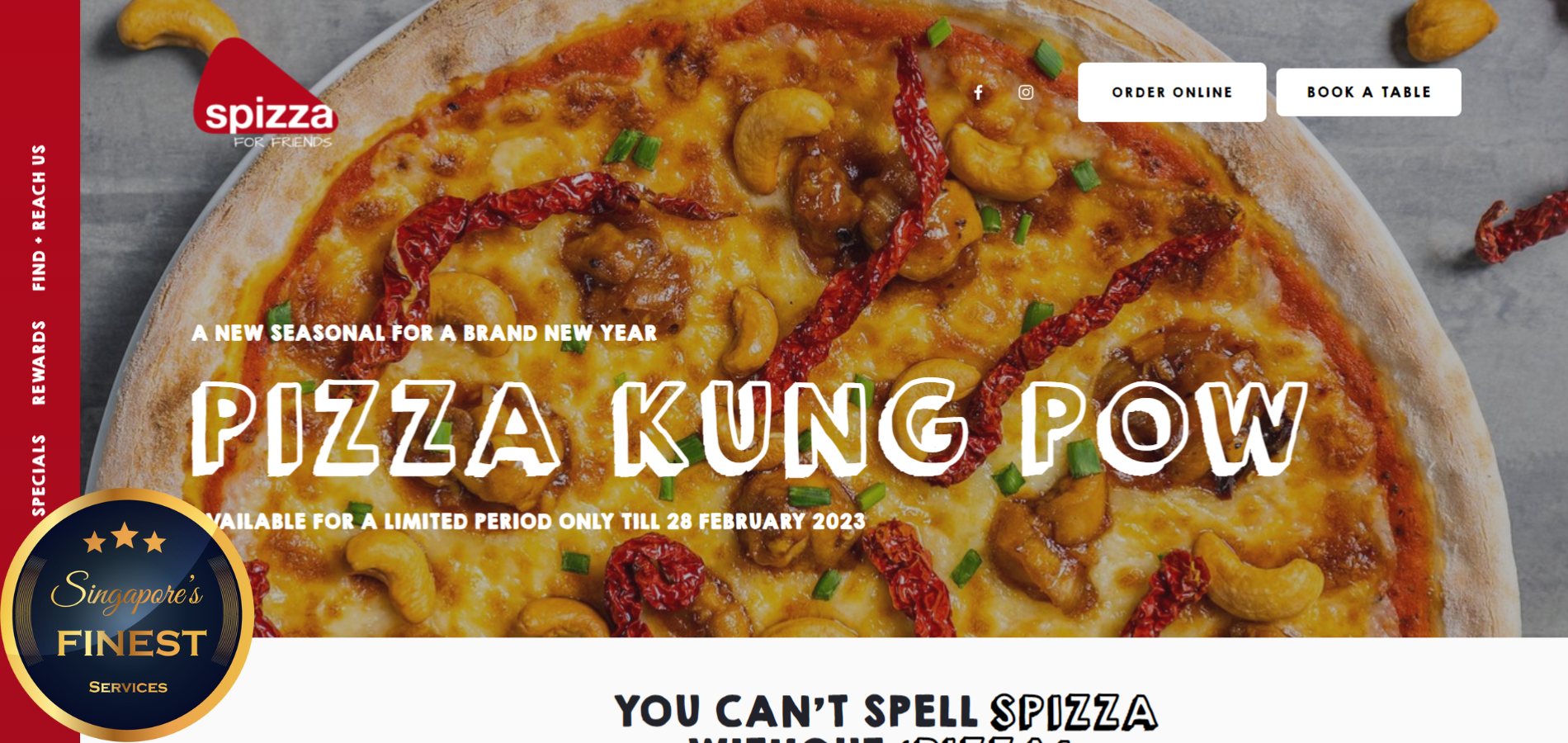Open Spizza's Facebook page icon

click(978, 92)
